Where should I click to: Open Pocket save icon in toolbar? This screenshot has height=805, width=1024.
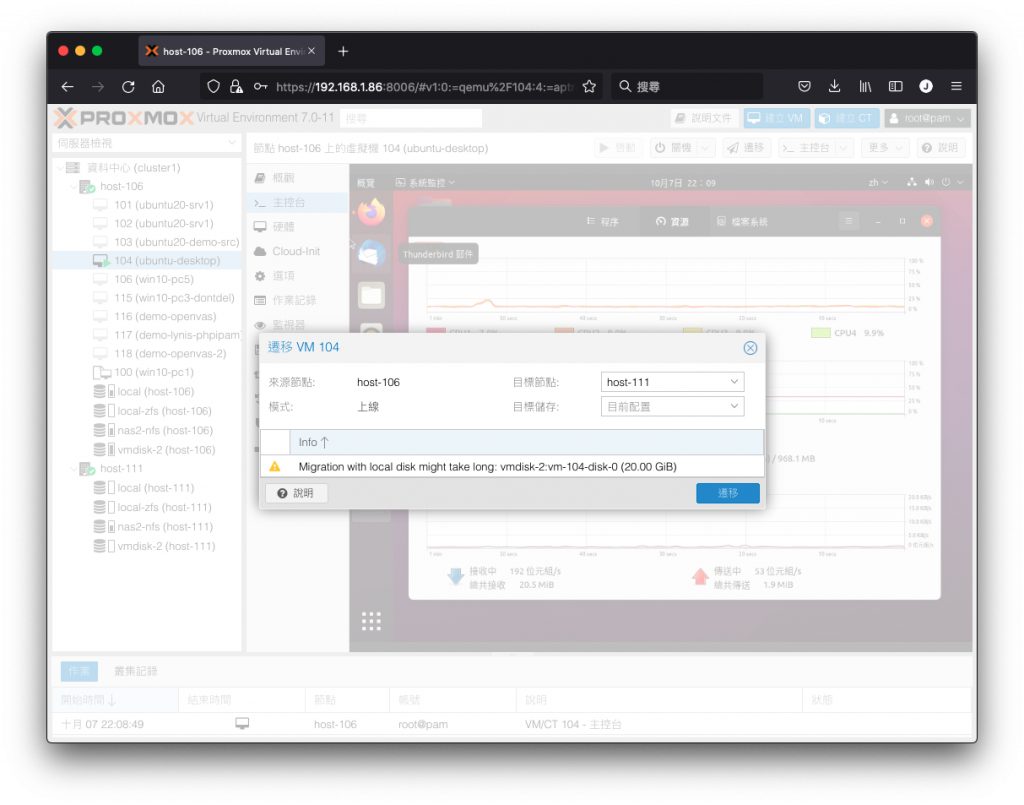pyautogui.click(x=805, y=86)
